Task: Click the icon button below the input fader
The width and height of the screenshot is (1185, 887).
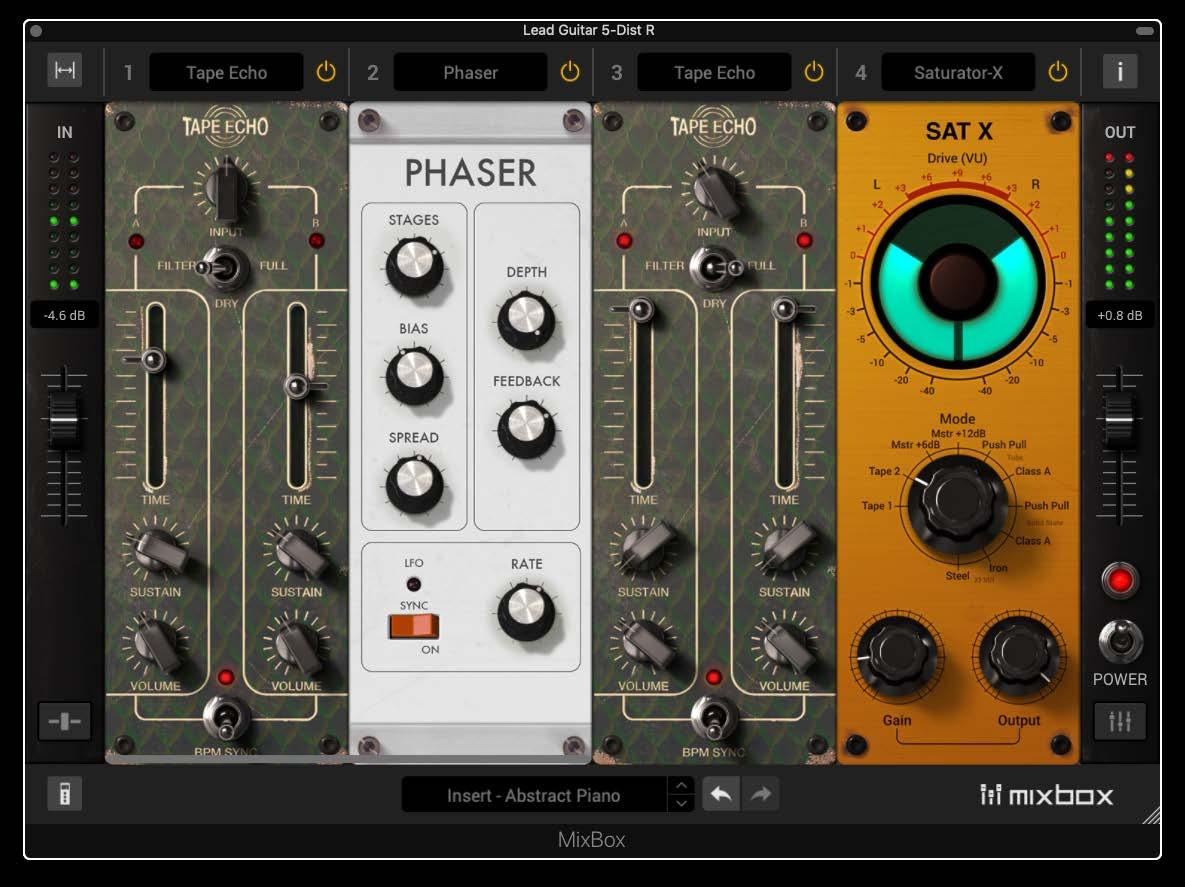Action: (65, 722)
